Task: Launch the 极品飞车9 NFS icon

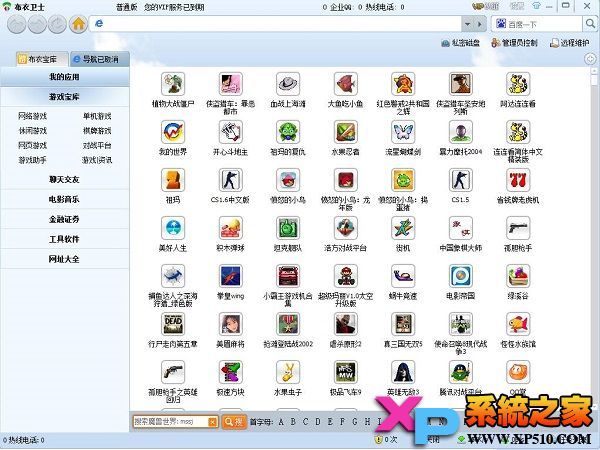Action: point(346,372)
